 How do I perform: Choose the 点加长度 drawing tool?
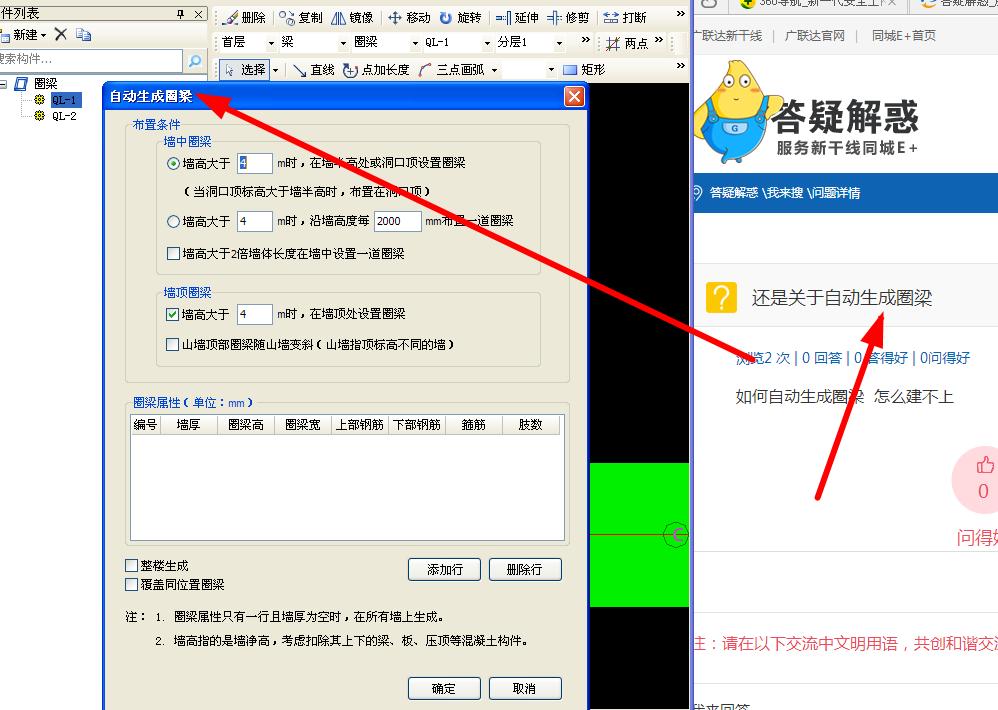376,70
